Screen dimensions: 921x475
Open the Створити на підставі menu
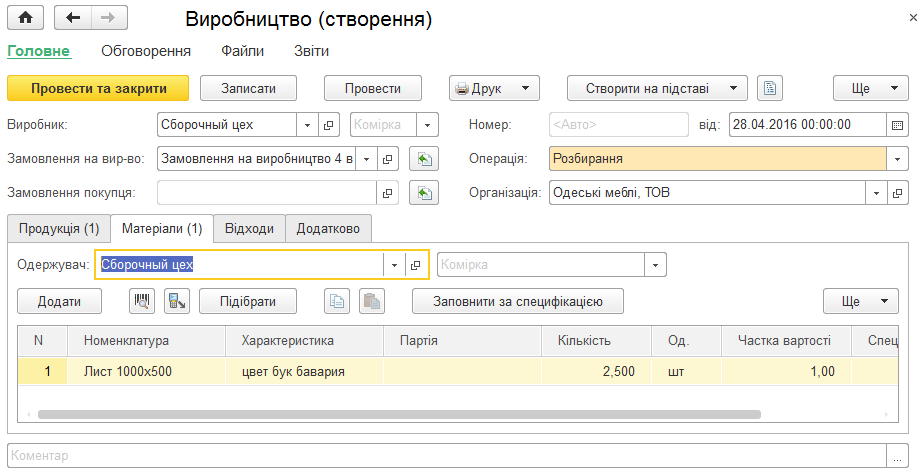[657, 89]
